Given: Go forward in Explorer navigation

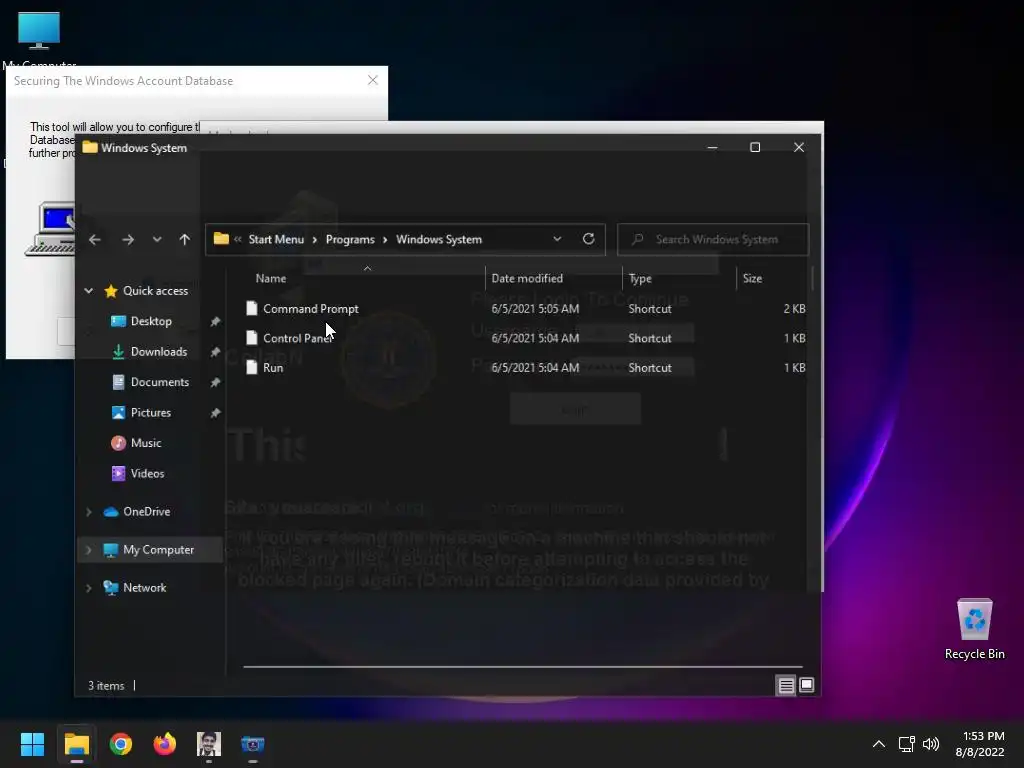Looking at the screenshot, I should click(x=128, y=240).
